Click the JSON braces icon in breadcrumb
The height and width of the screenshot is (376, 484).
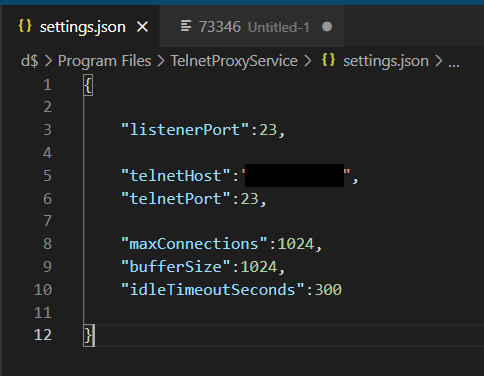[328, 60]
